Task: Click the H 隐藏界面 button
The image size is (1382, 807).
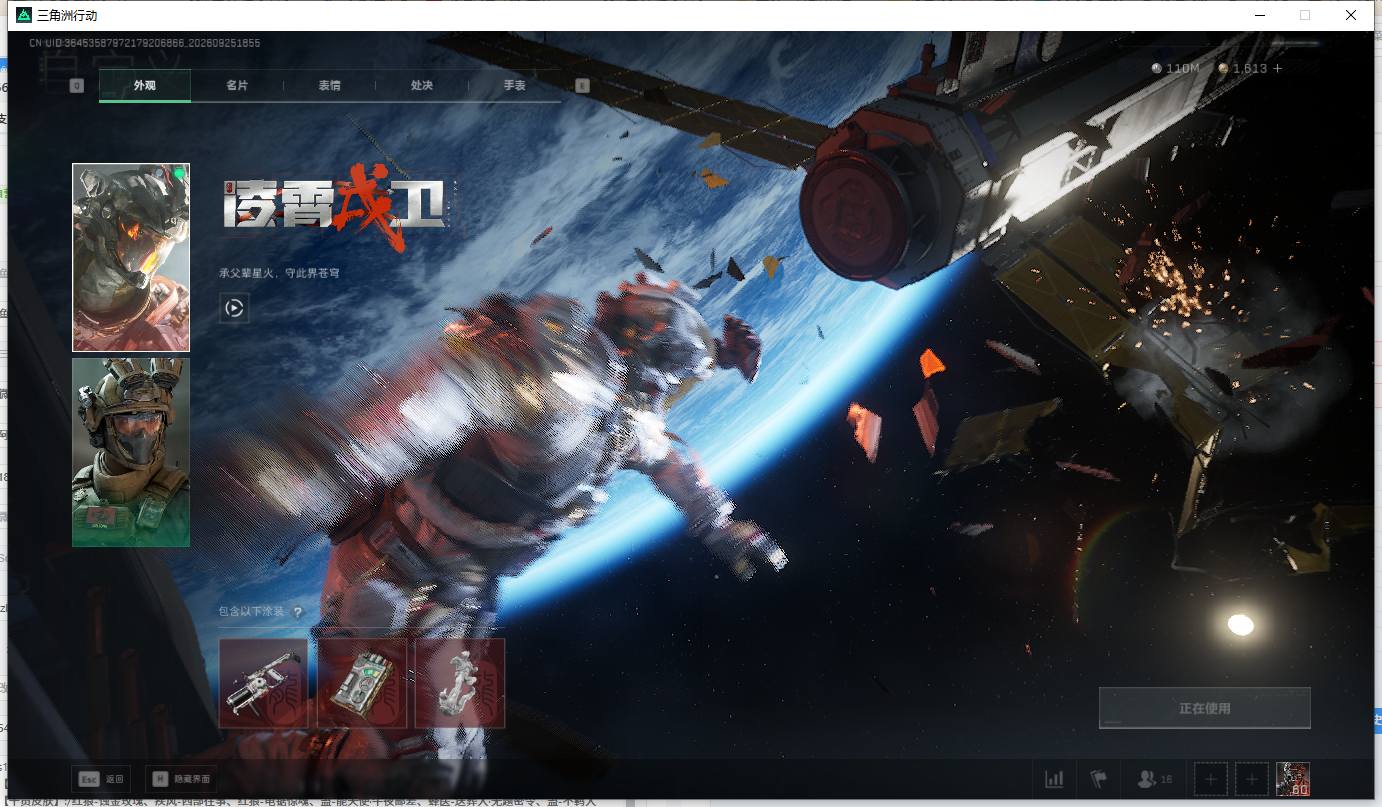Action: (x=180, y=779)
